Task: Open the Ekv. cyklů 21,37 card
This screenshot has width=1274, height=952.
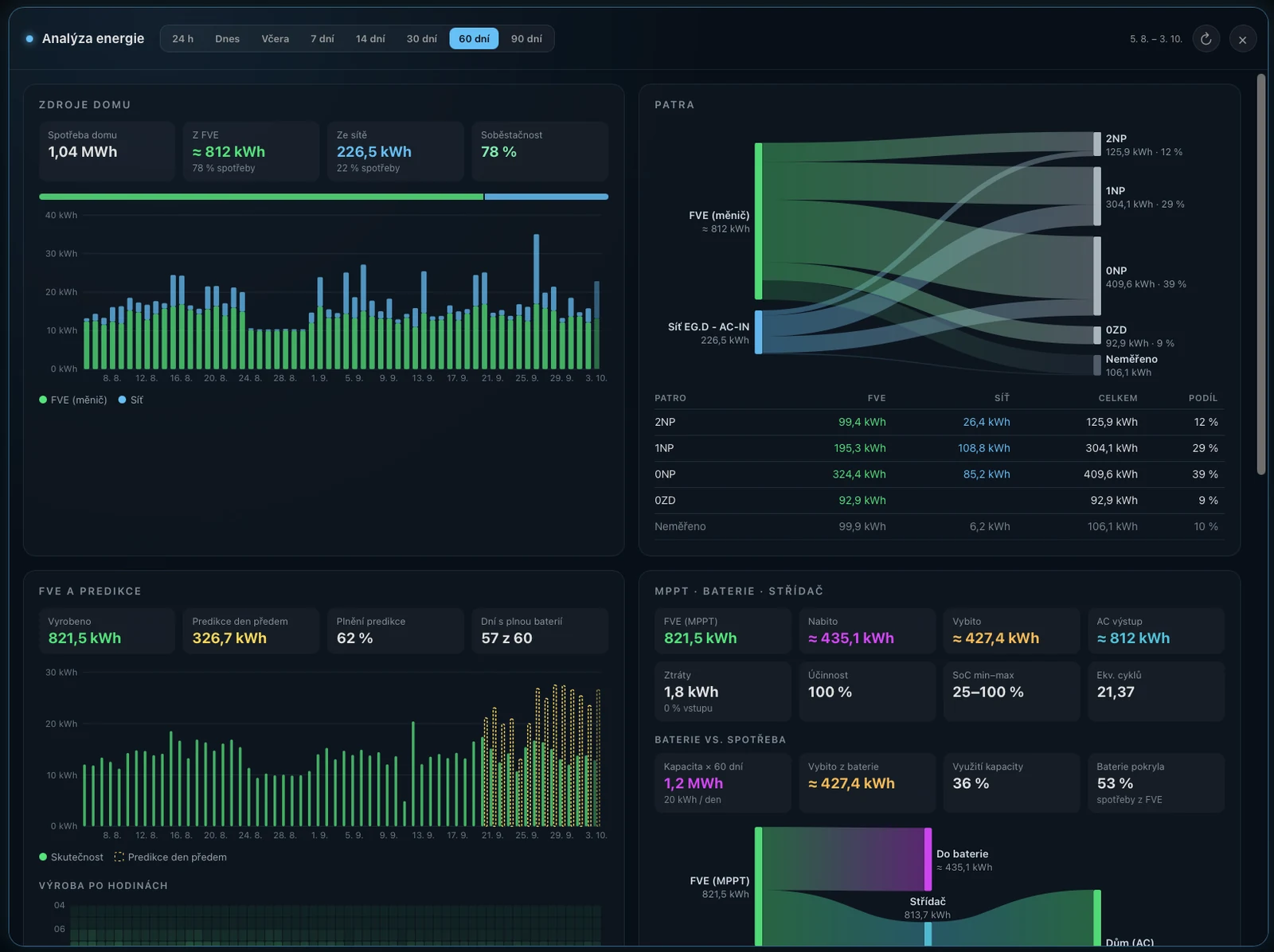Action: (1156, 691)
